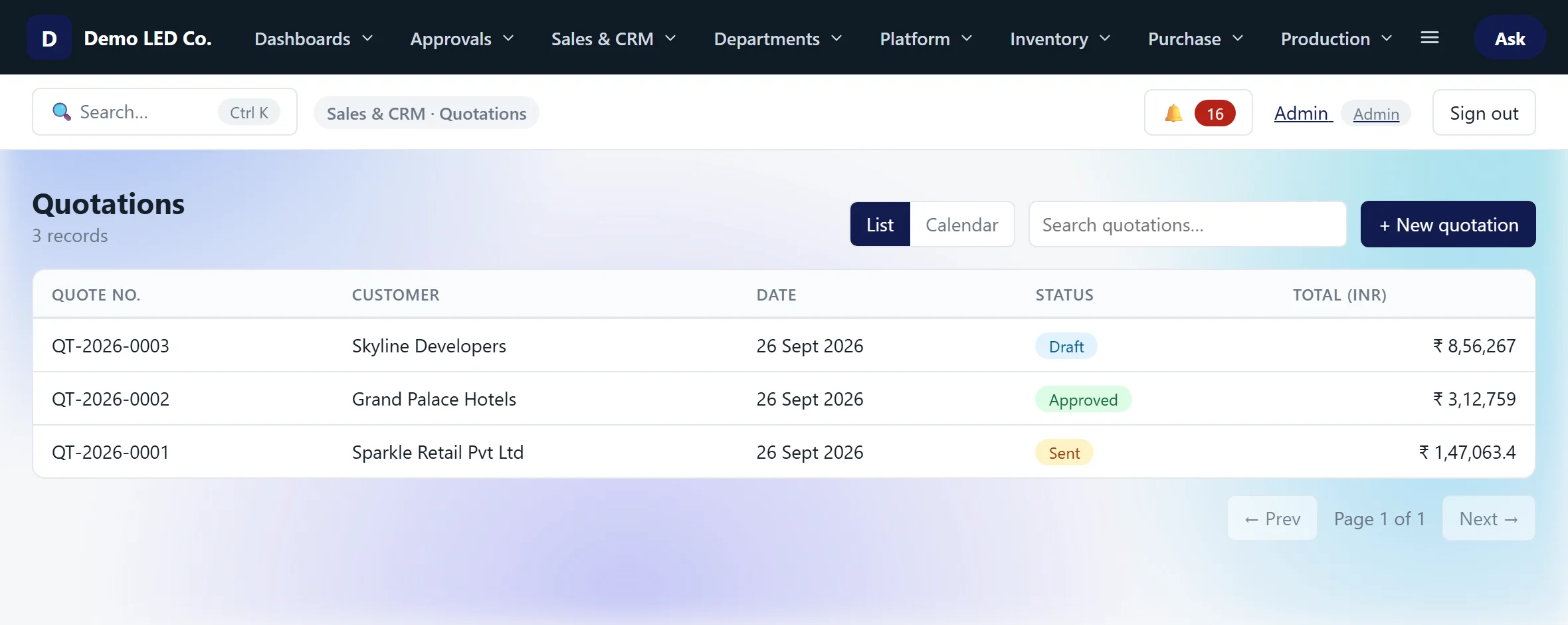Screen dimensions: 1568x625
Task: Click the QUOTE NO. column header
Action: (96, 295)
